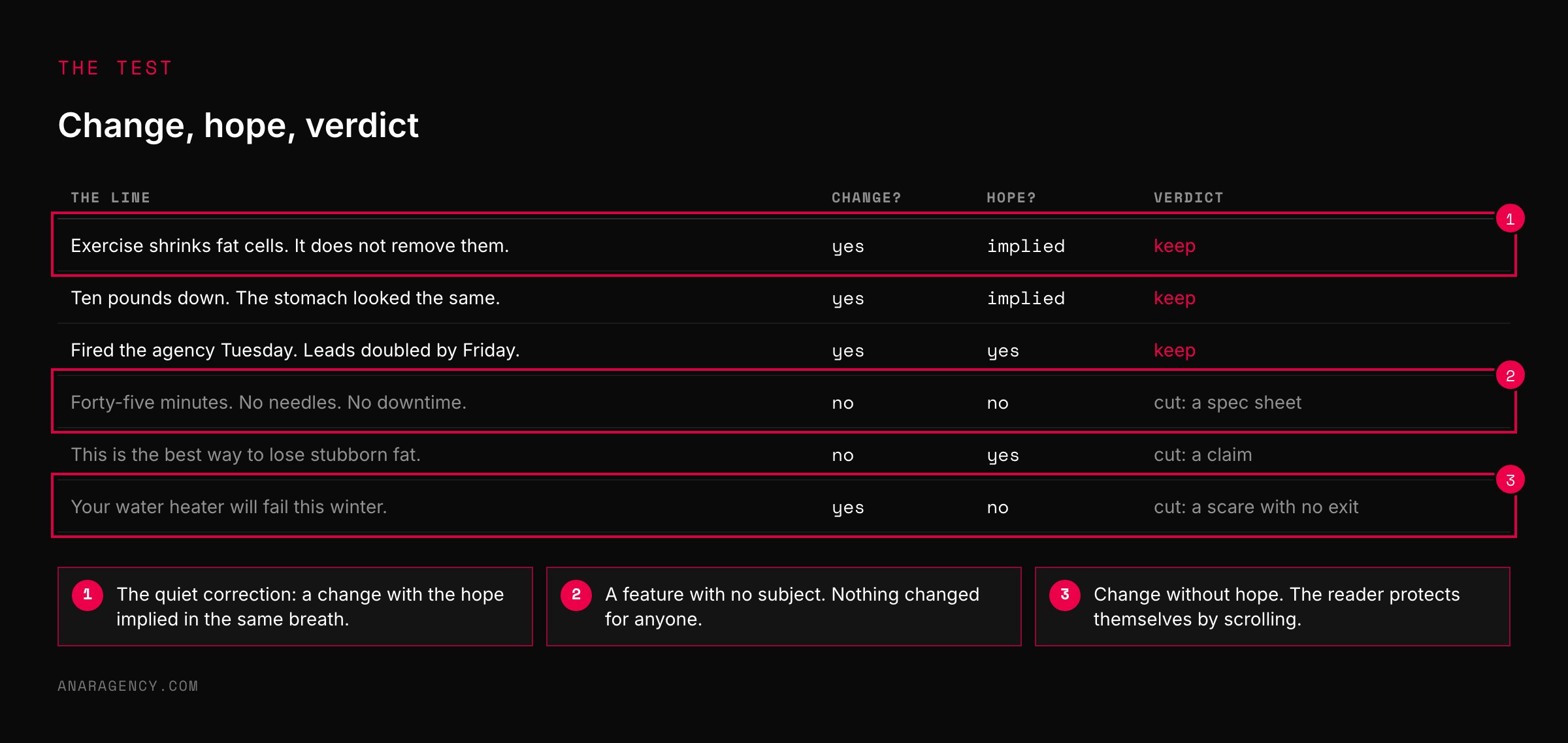Click the red badge numbered 3 on the table
The width and height of the screenshot is (1568, 743).
(x=1510, y=480)
